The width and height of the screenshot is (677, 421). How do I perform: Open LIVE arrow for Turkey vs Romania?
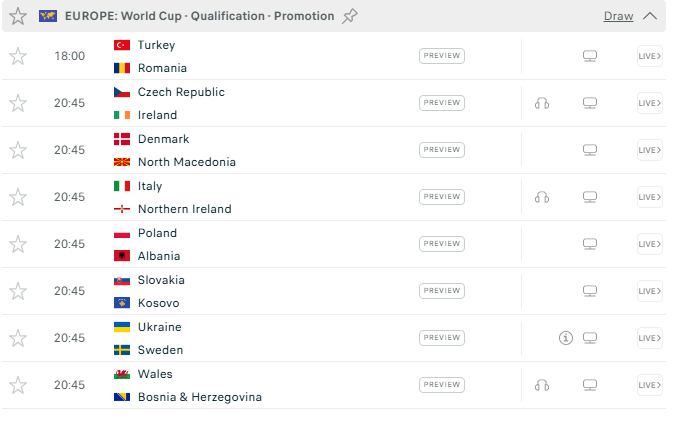pyautogui.click(x=649, y=56)
